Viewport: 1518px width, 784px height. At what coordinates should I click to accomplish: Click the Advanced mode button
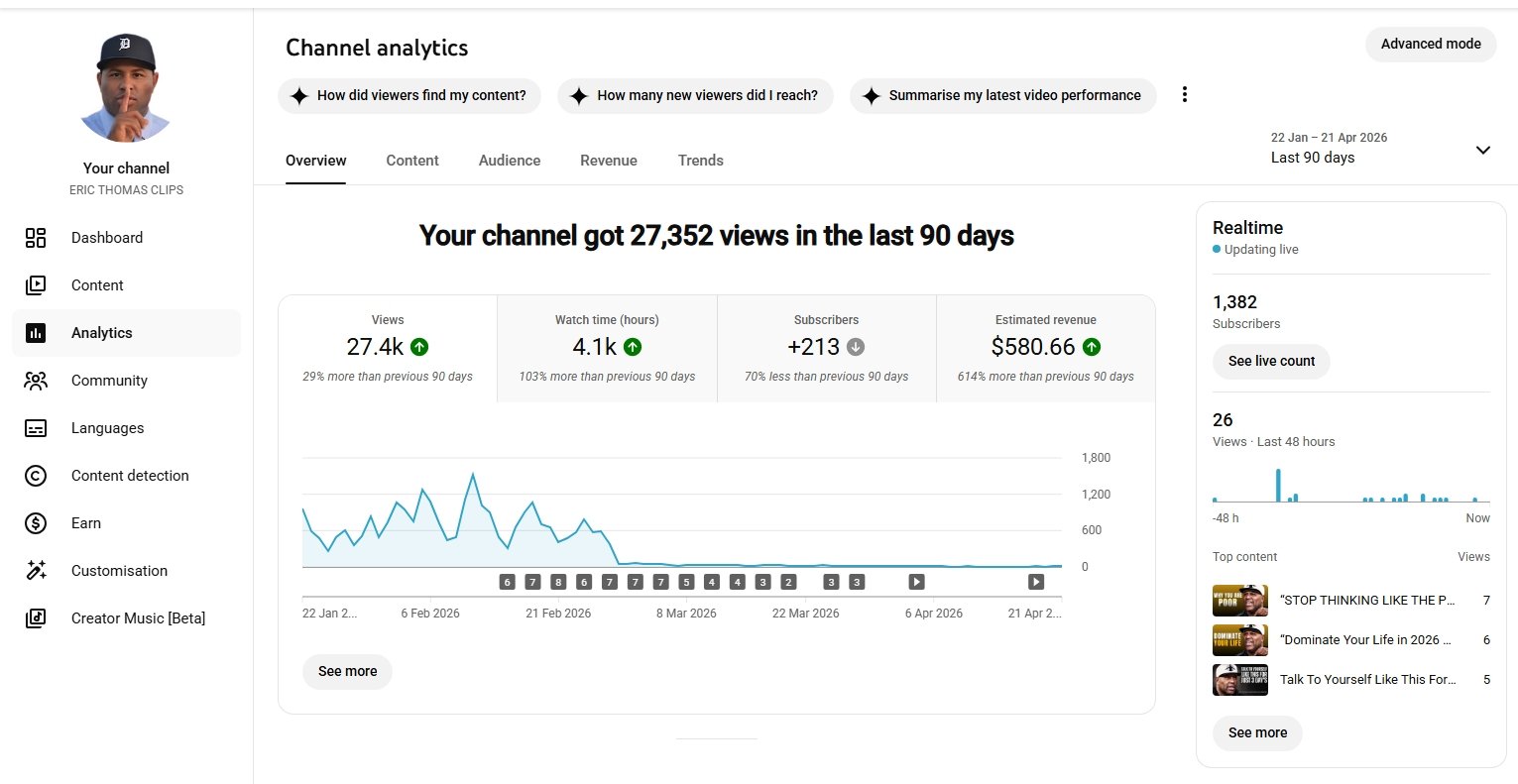coord(1430,45)
